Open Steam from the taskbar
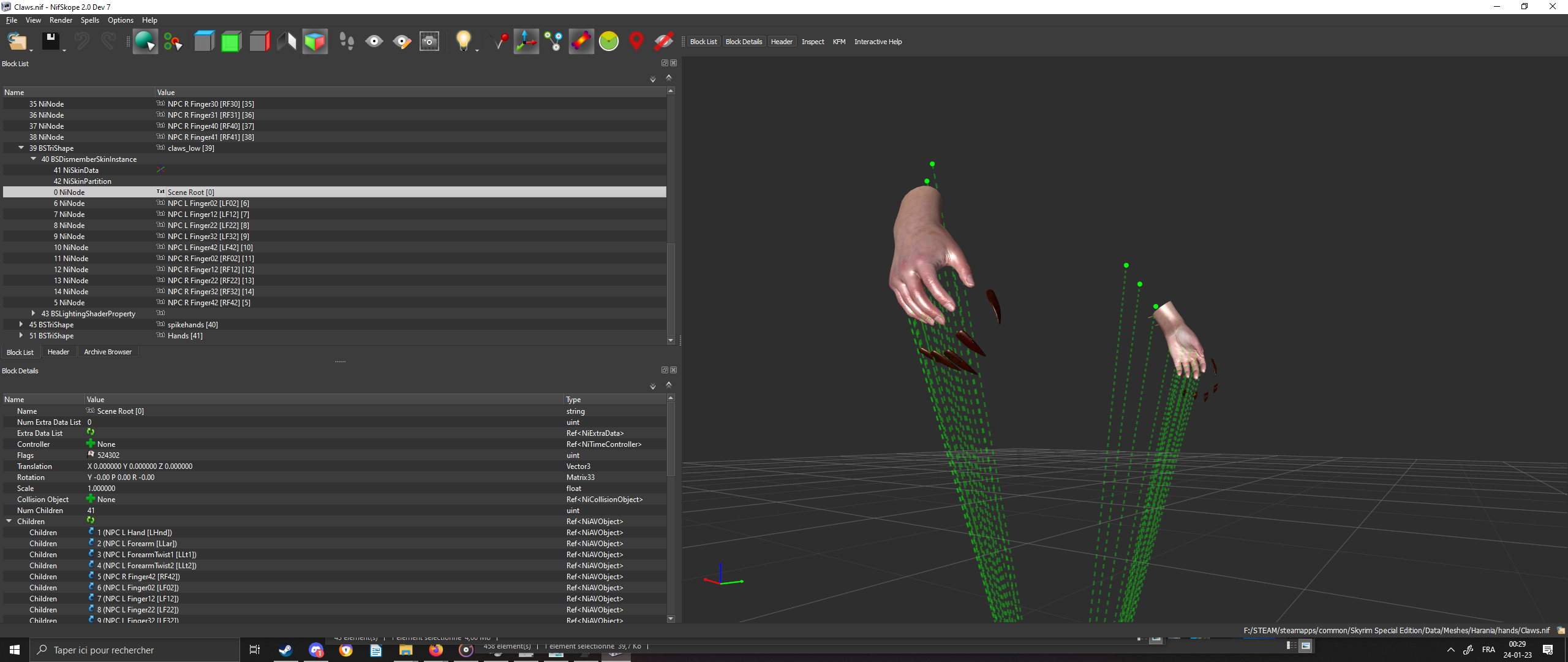The image size is (1568, 662). [285, 650]
